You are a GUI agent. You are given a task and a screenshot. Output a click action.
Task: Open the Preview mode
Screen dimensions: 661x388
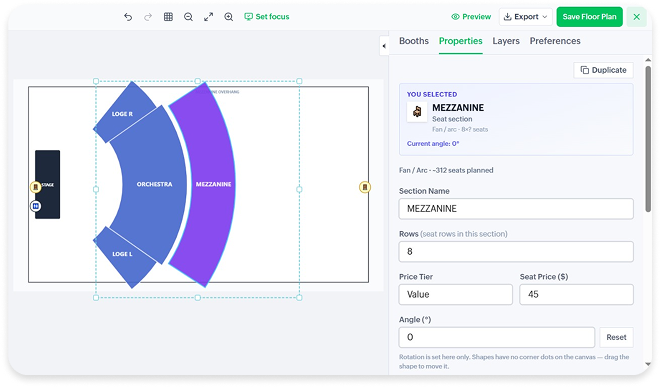(x=471, y=17)
